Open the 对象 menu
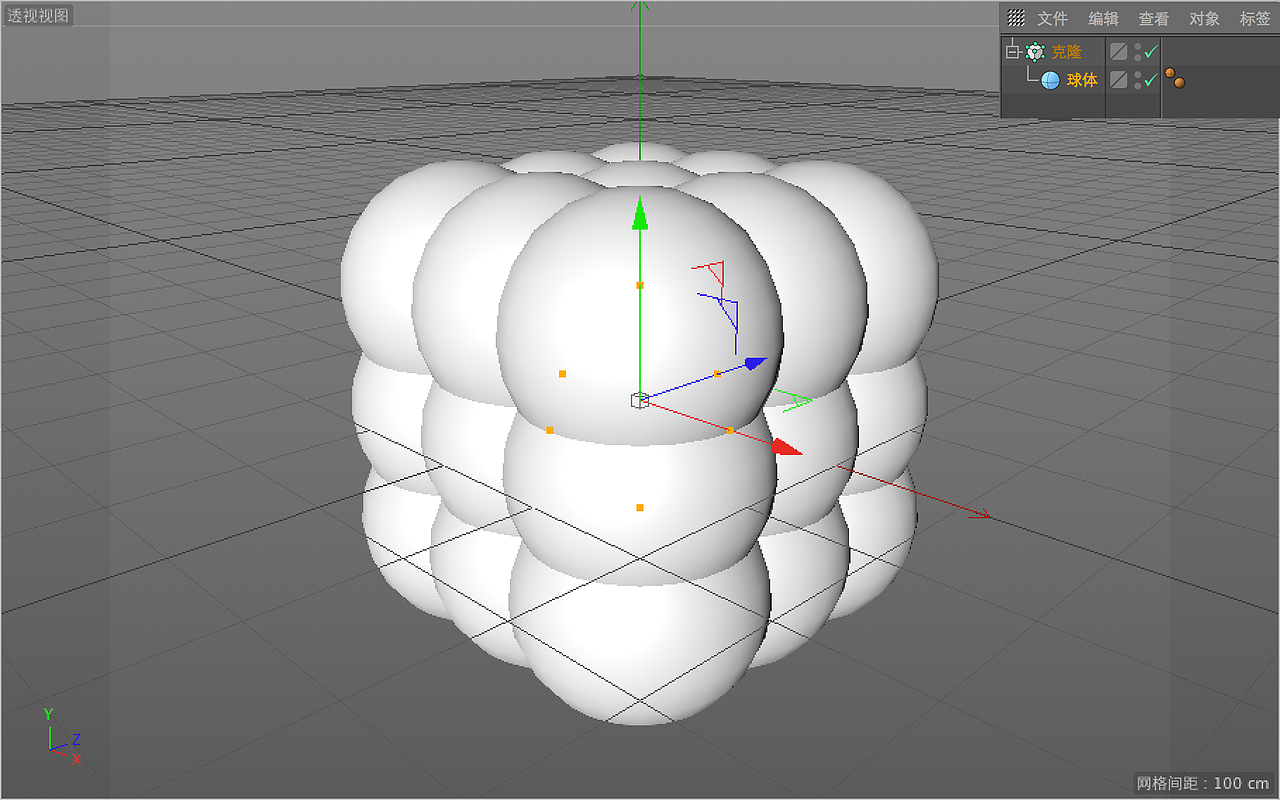Viewport: 1280px width, 800px height. tap(1204, 19)
